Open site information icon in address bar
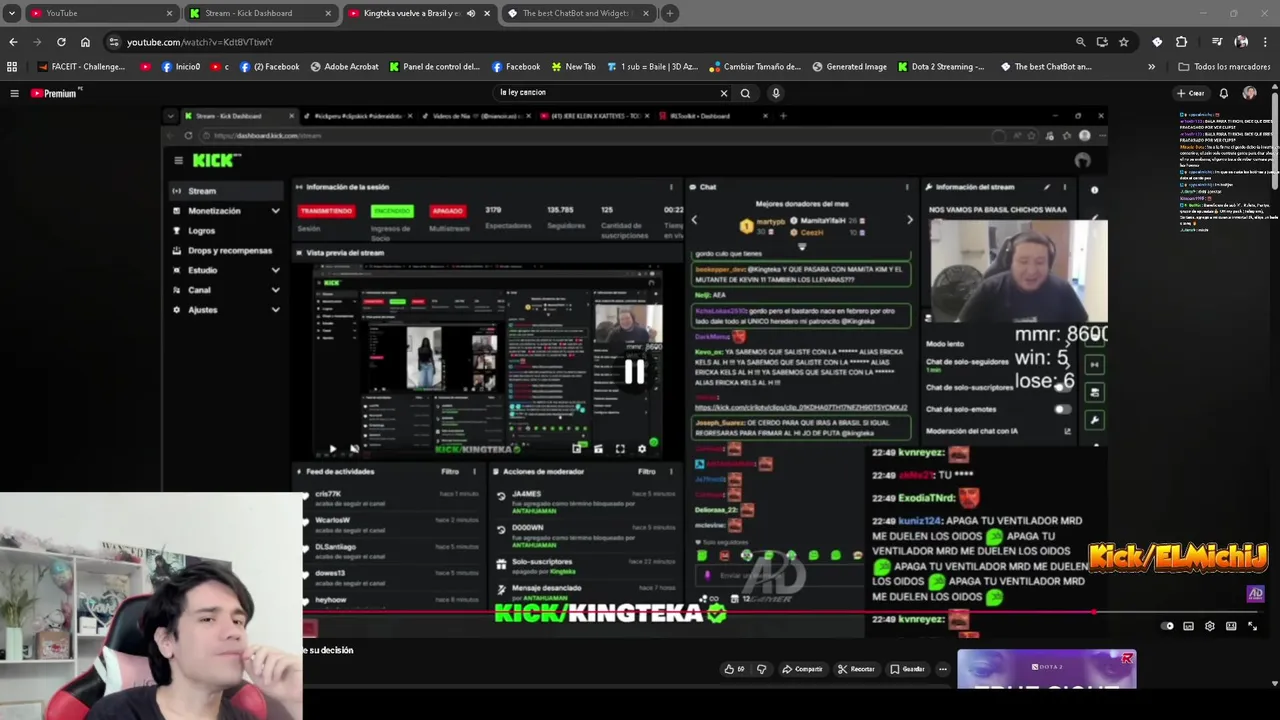This screenshot has height=720, width=1280. [114, 42]
